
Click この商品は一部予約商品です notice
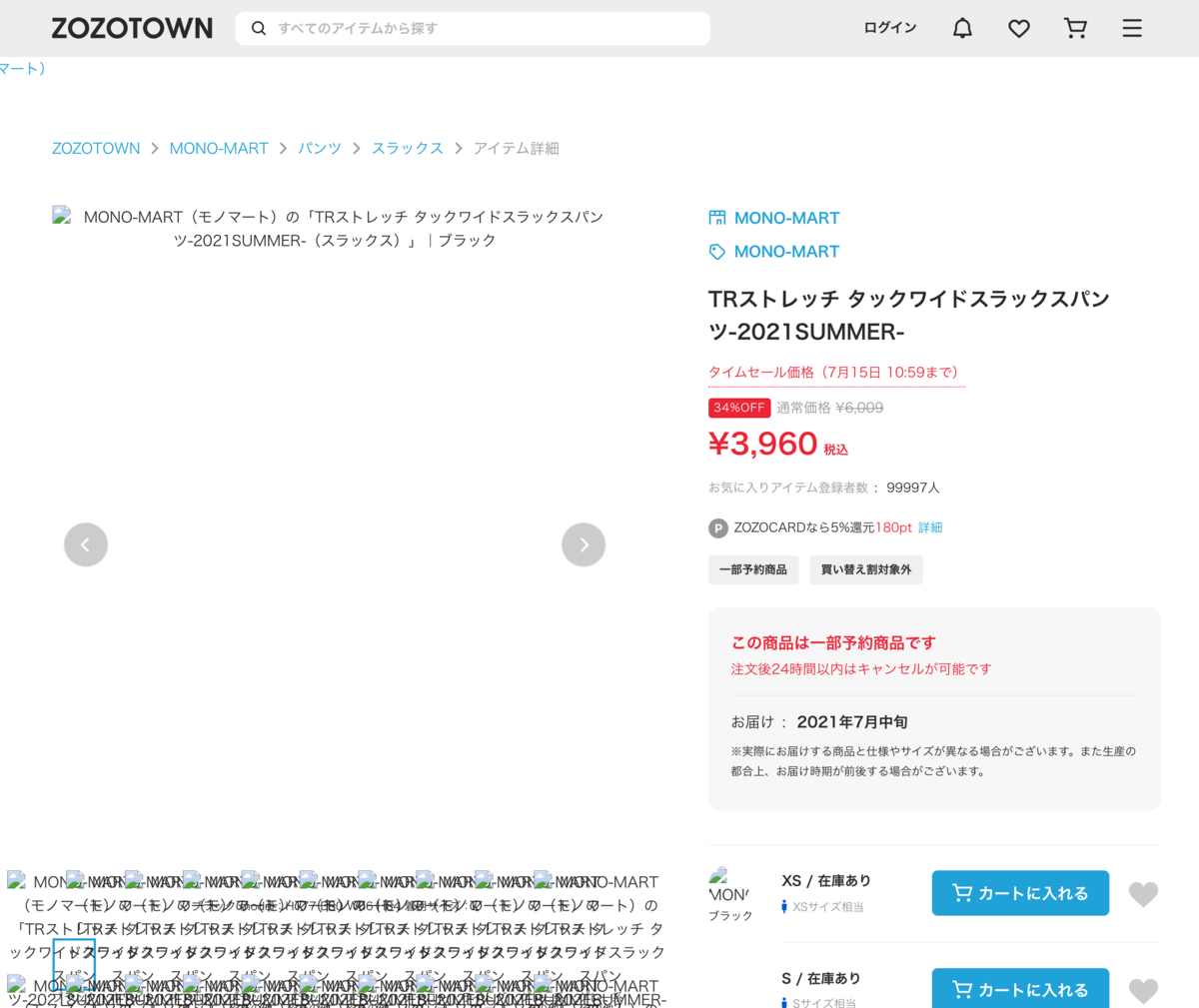(833, 642)
